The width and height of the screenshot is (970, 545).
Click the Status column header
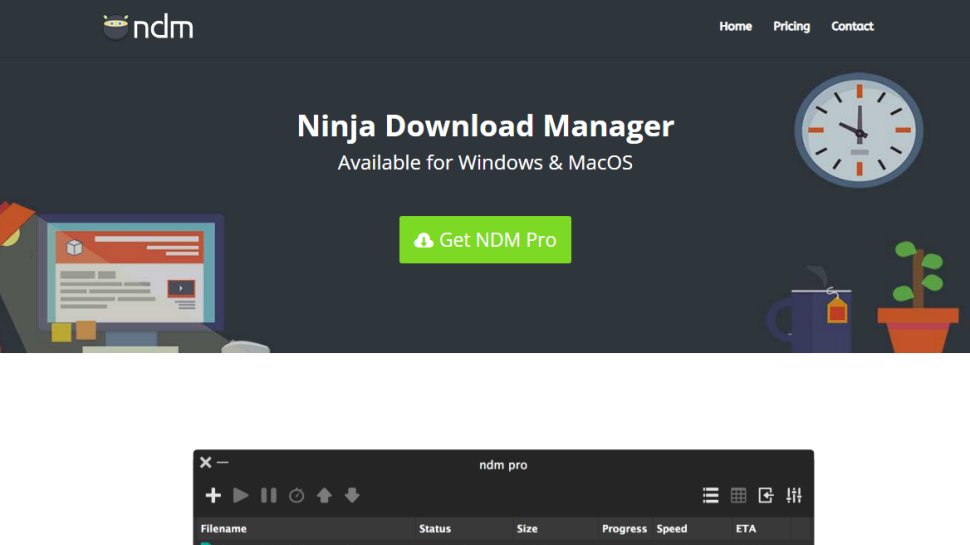tap(435, 529)
